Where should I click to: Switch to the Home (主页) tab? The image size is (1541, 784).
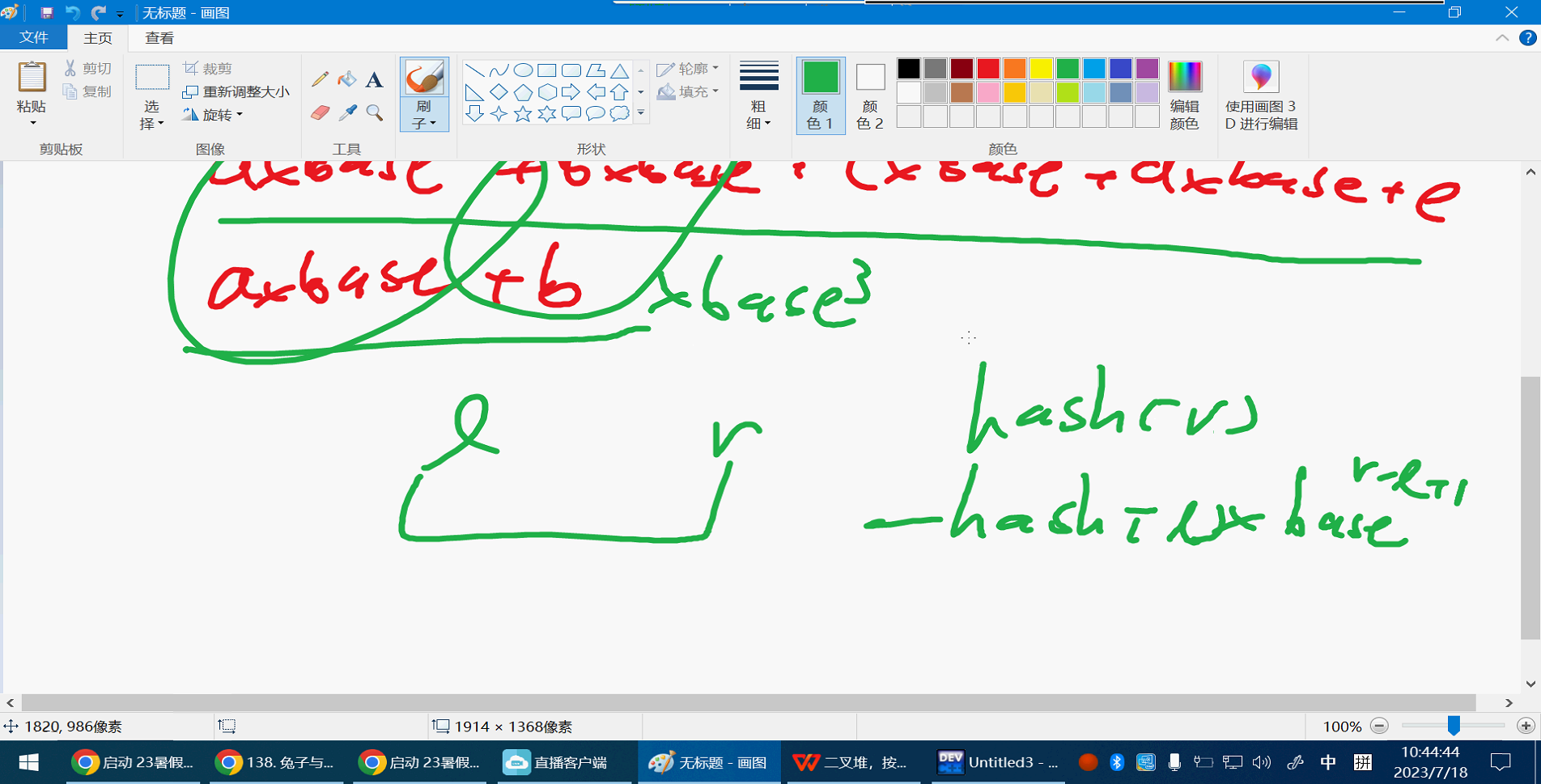(98, 38)
